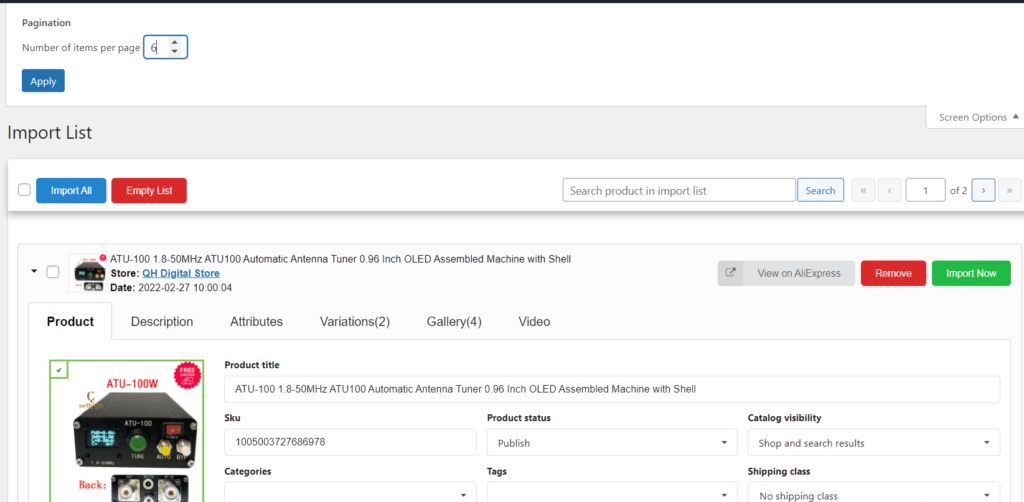Go to the first page with double-left arrow
This screenshot has width=1024, height=502.
[x=863, y=191]
